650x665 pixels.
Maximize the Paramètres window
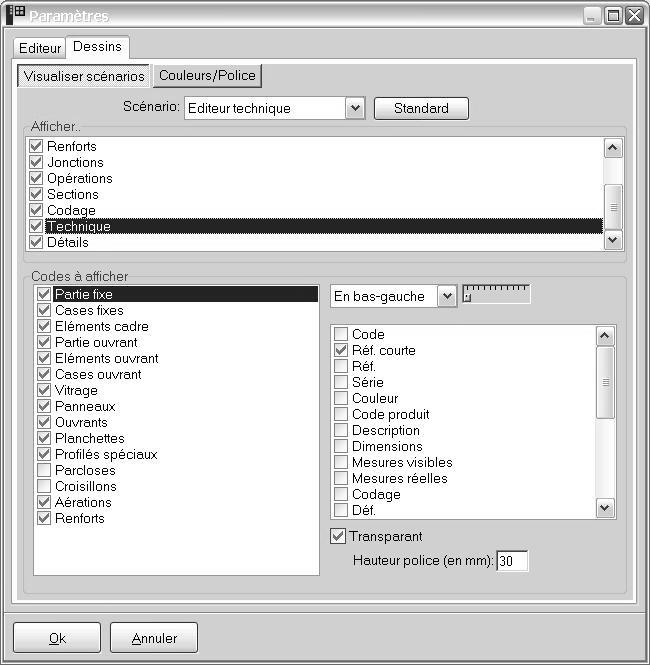tap(613, 16)
